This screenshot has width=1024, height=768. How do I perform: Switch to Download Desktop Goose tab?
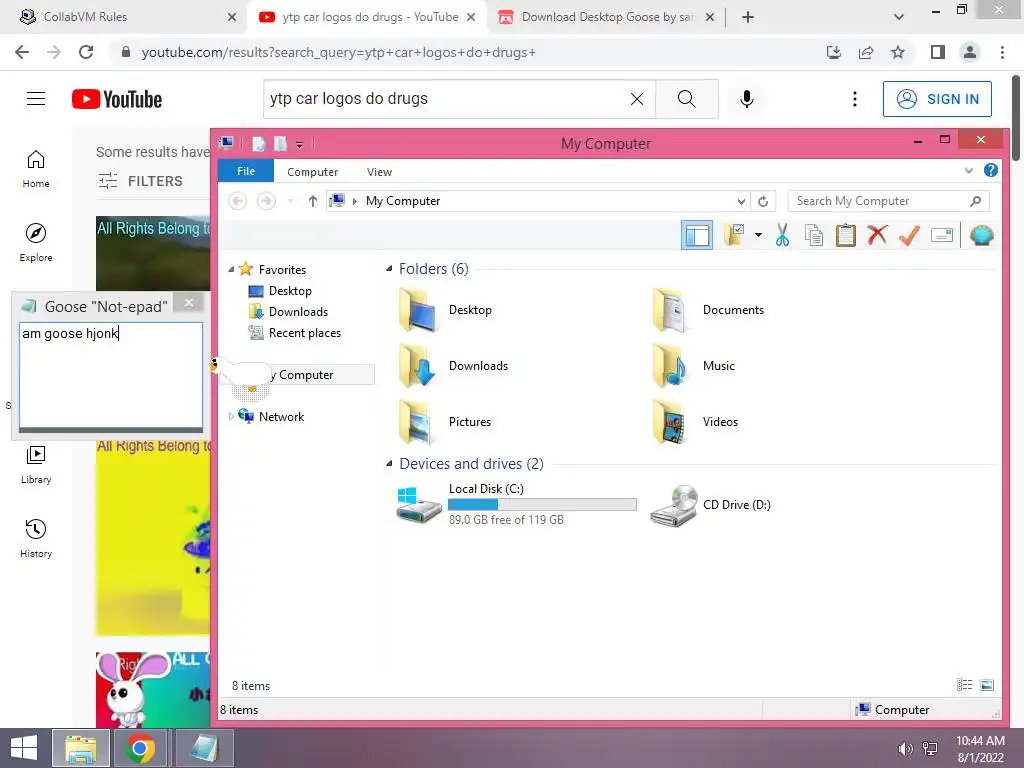pyautogui.click(x=607, y=17)
